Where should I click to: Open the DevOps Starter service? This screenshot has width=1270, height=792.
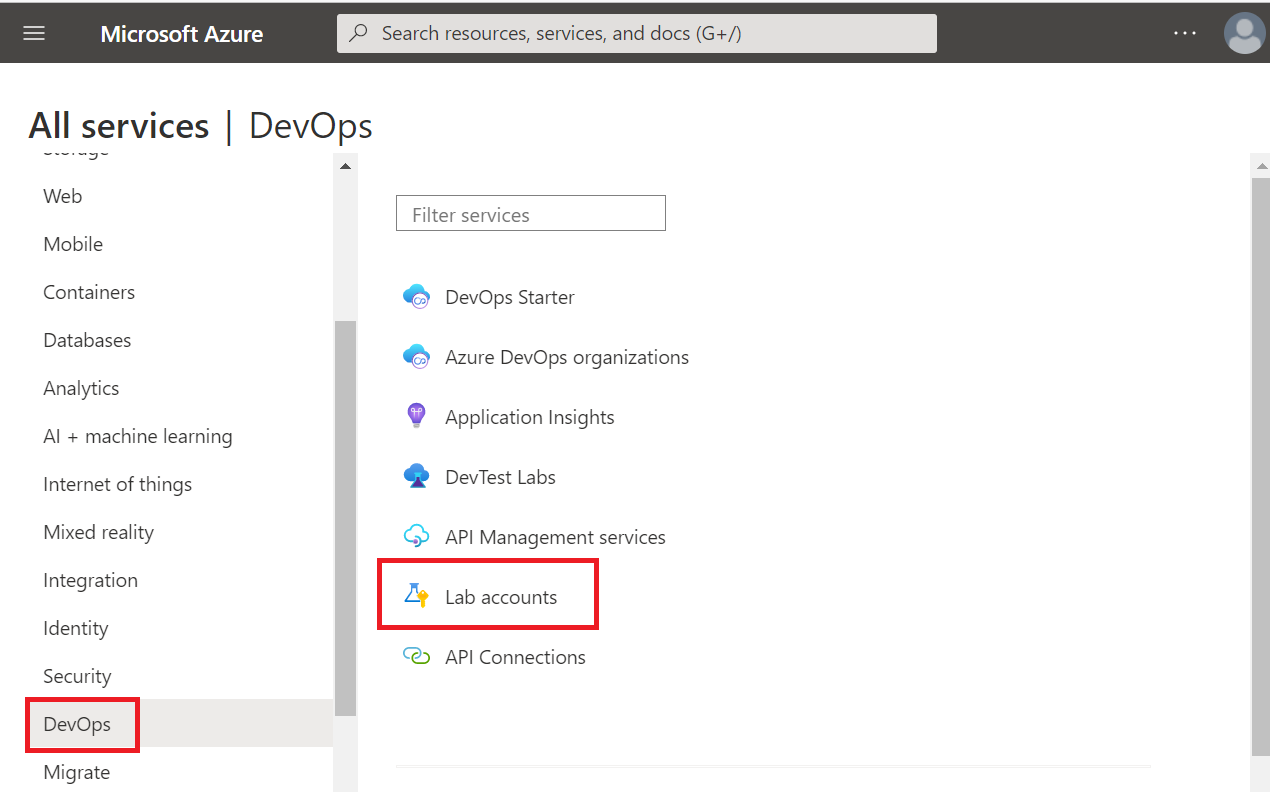coord(509,296)
